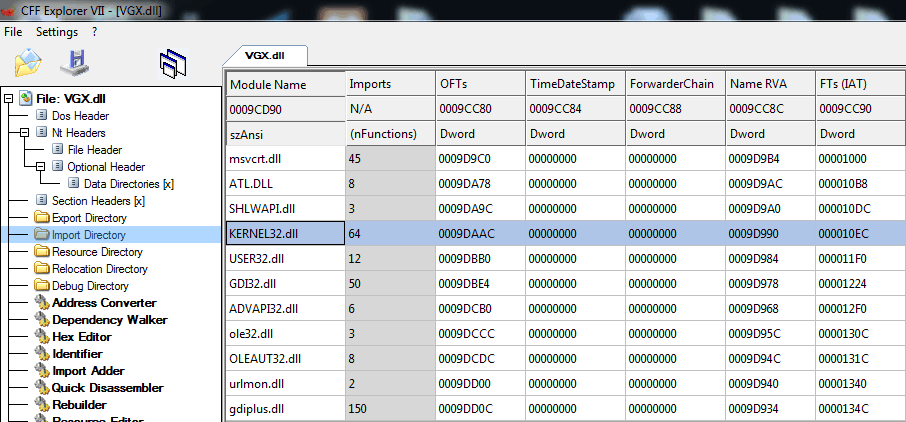Click the Hex Editor tool icon
This screenshot has height=422, width=906.
42,336
